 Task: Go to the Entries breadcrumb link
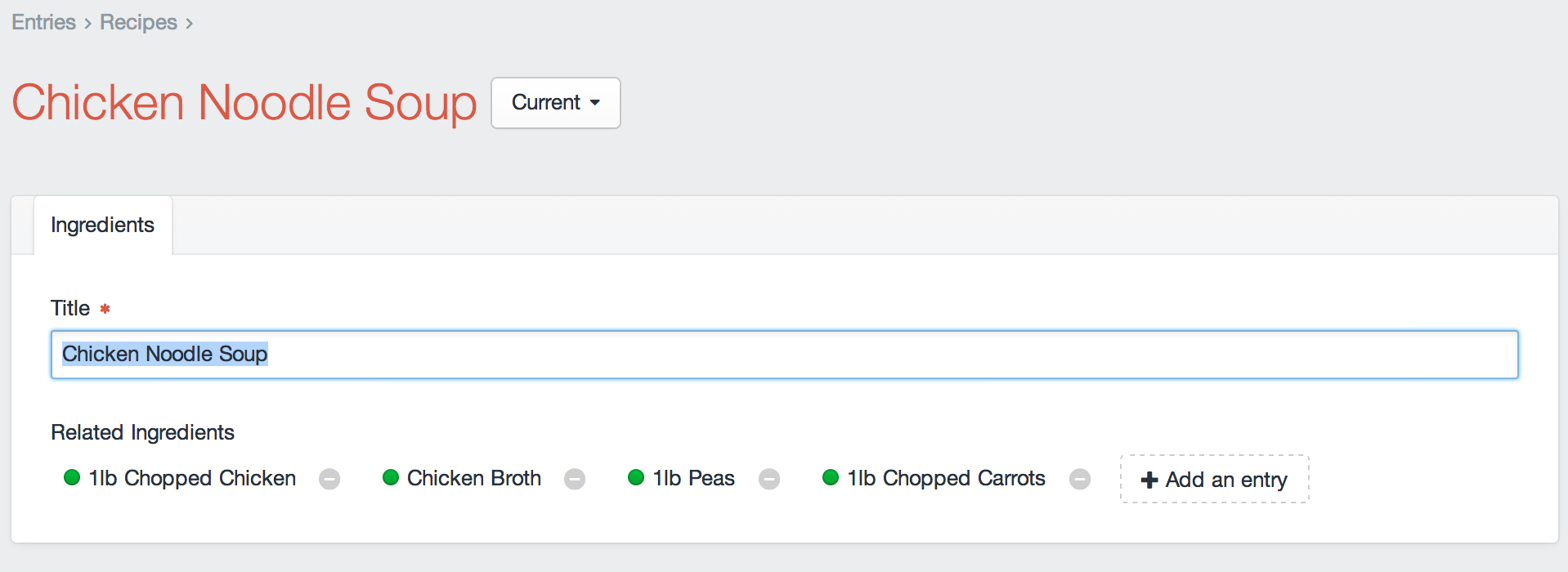click(43, 23)
